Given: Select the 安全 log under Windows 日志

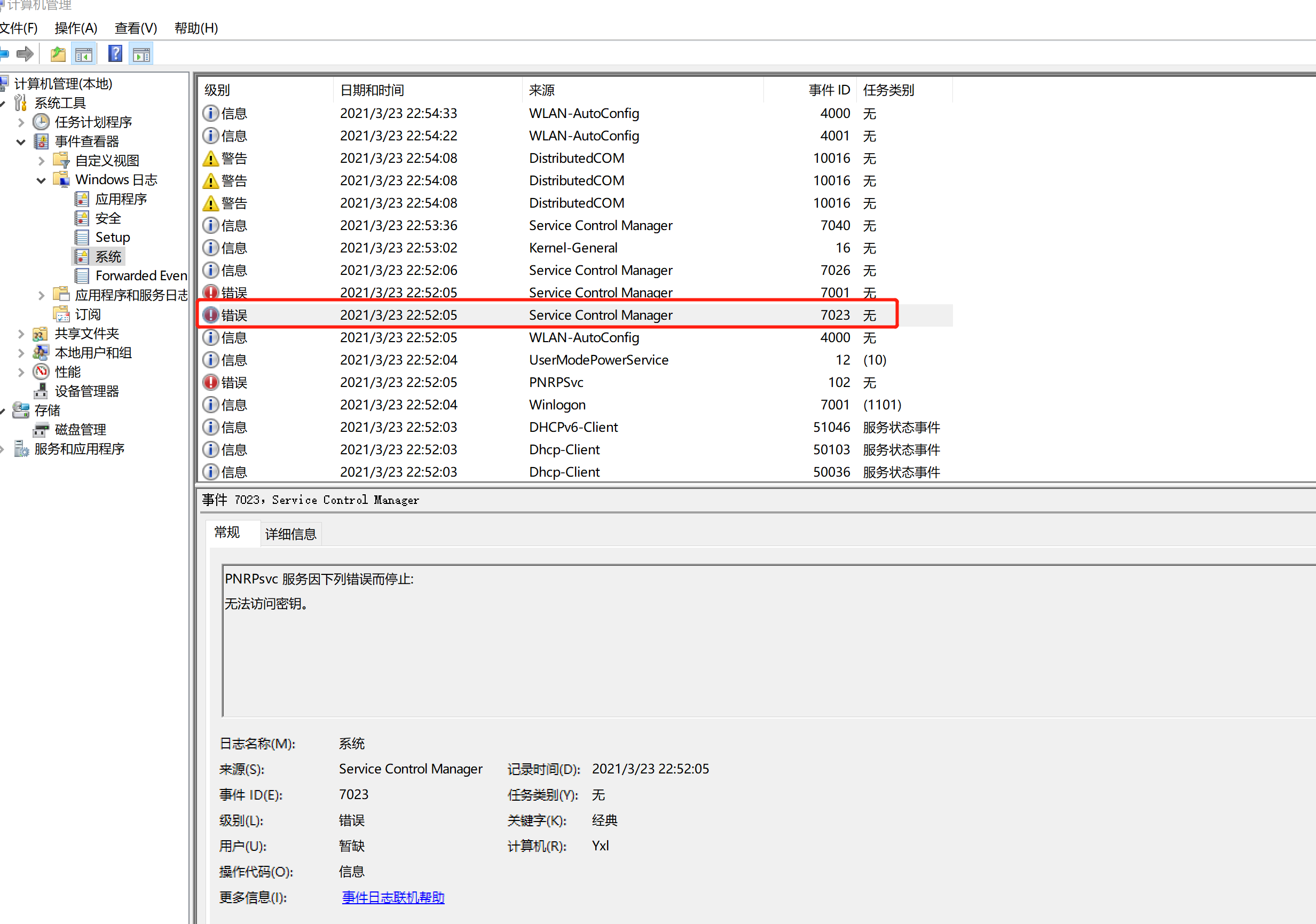Looking at the screenshot, I should (108, 218).
